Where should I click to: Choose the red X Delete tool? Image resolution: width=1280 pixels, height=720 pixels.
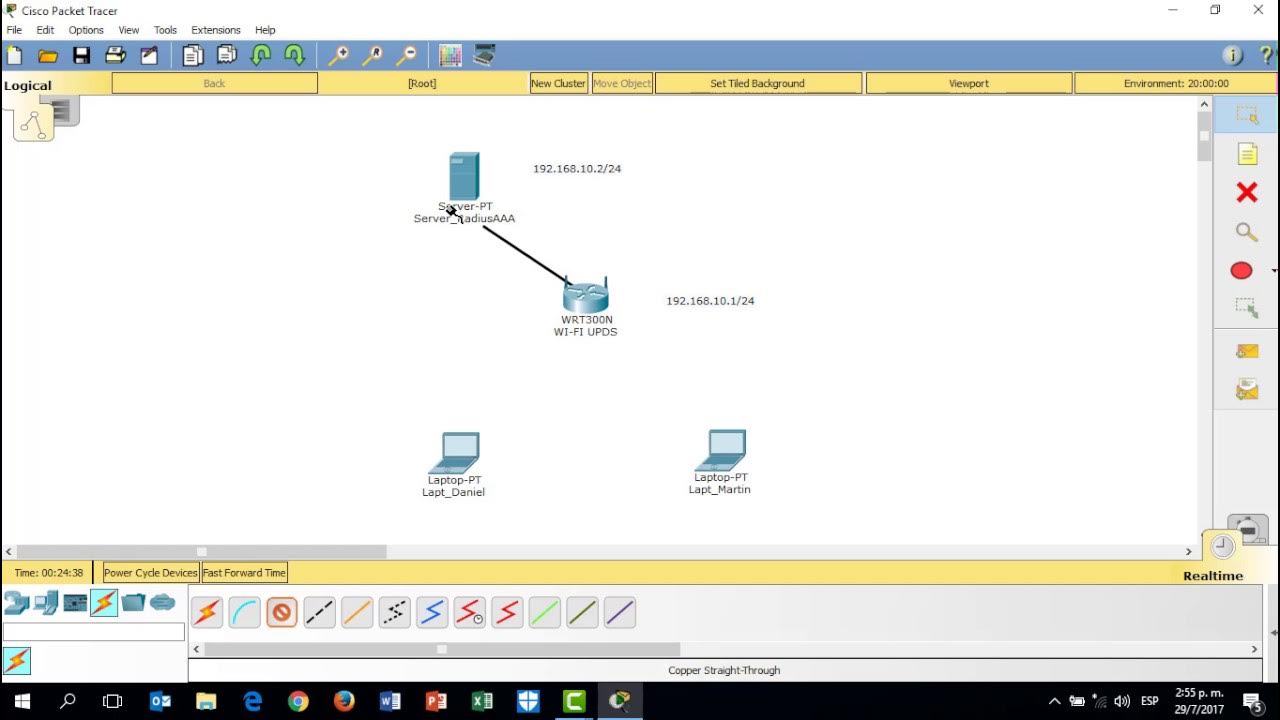point(1246,192)
